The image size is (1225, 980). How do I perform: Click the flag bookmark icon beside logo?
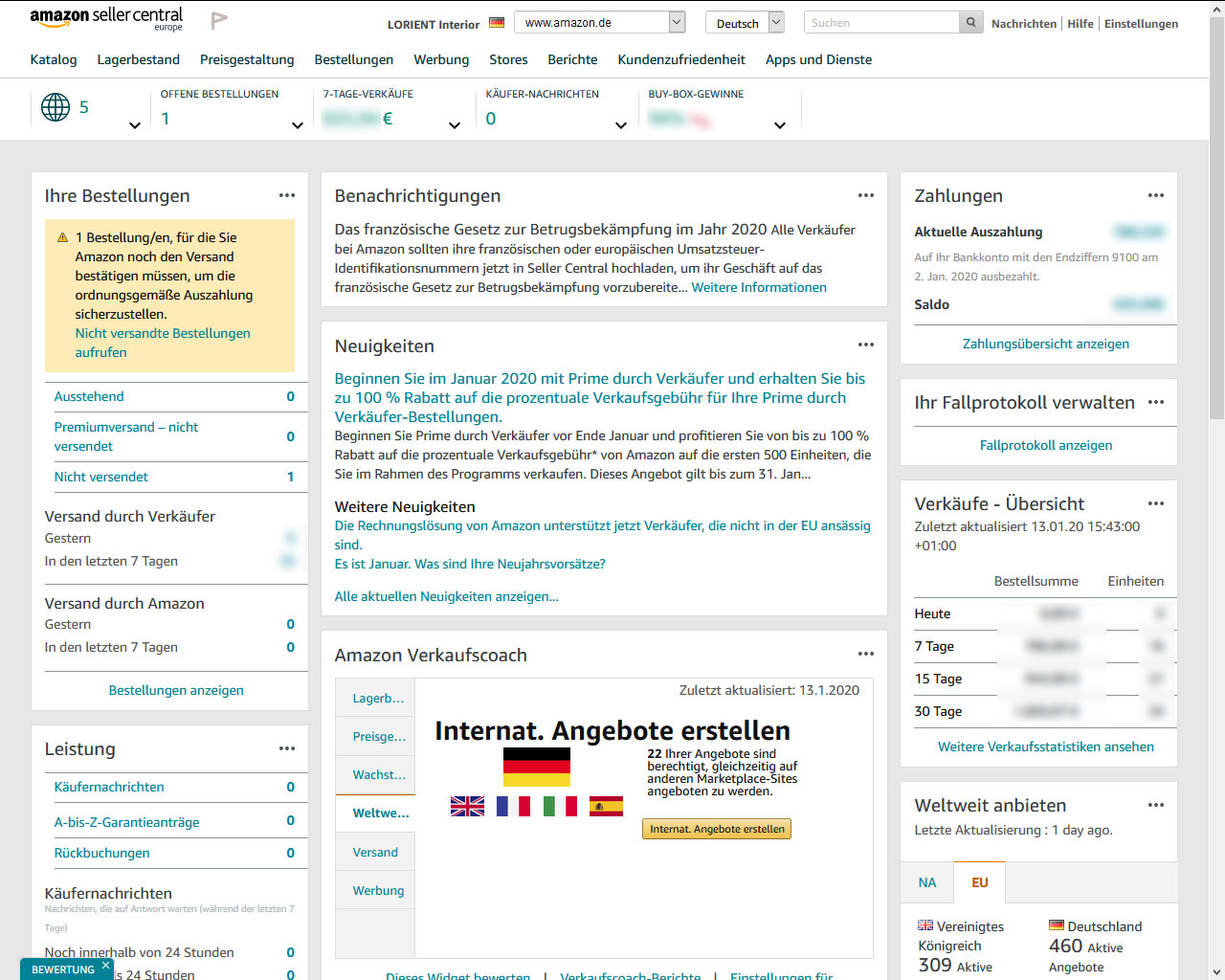[x=219, y=20]
